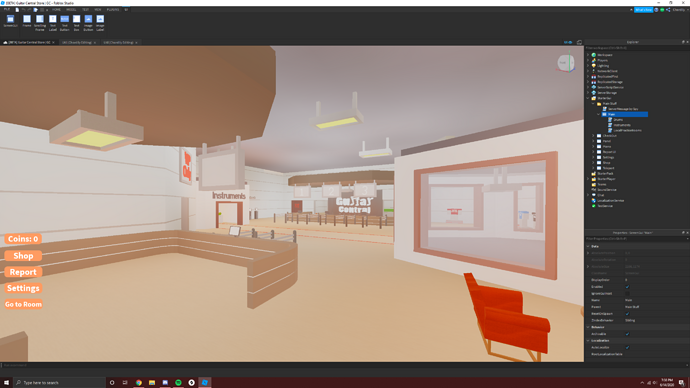Open Chrome from the taskbar

pos(139,383)
